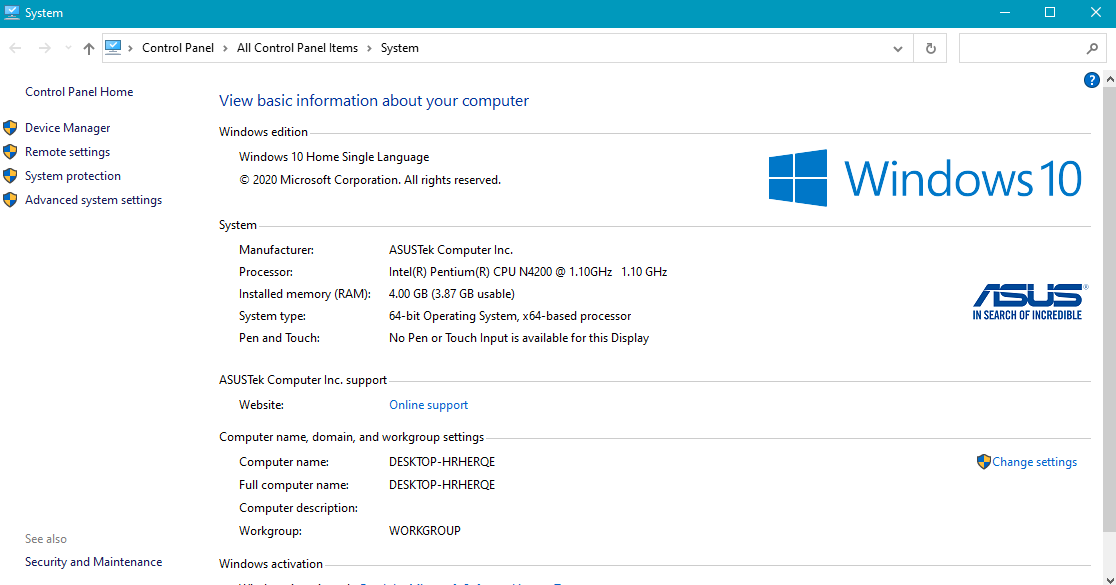Screen dimensions: 1116x585
Task: Open System protection link
Action: pos(73,176)
